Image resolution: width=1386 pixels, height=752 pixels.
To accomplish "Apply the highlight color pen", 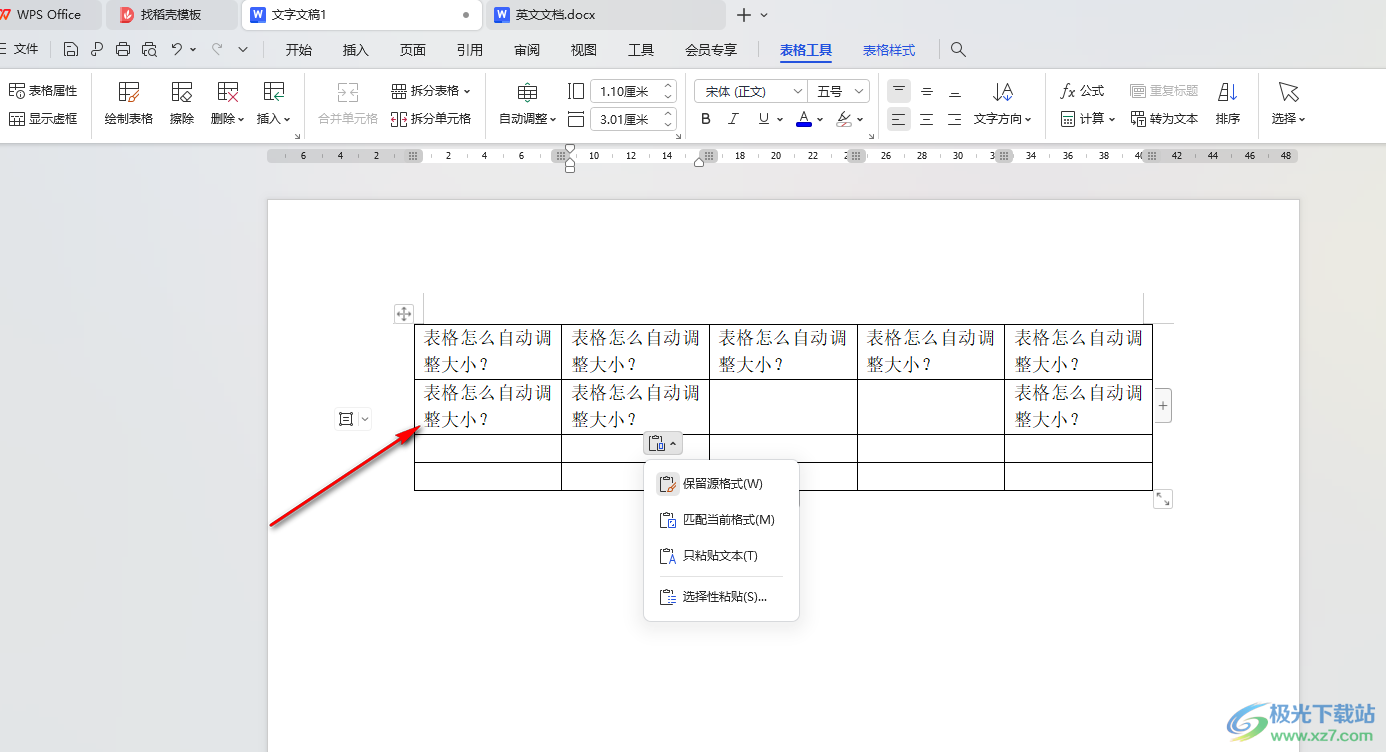I will pyautogui.click(x=844, y=119).
